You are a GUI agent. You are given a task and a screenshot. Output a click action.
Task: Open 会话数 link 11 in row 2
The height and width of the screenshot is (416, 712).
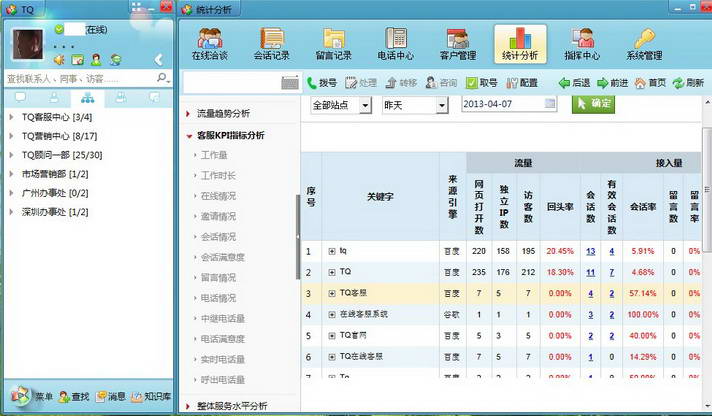590,272
